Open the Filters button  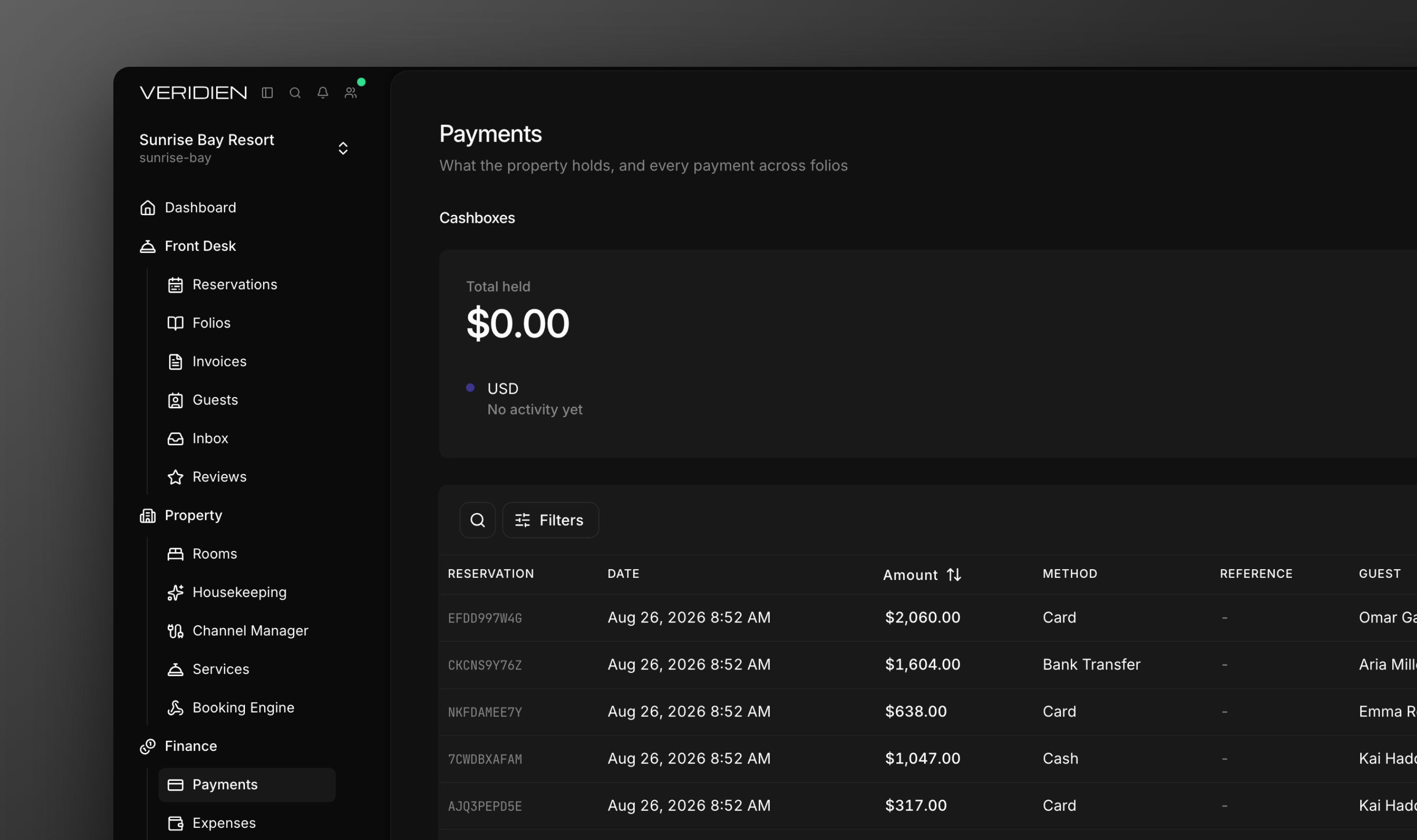(550, 520)
